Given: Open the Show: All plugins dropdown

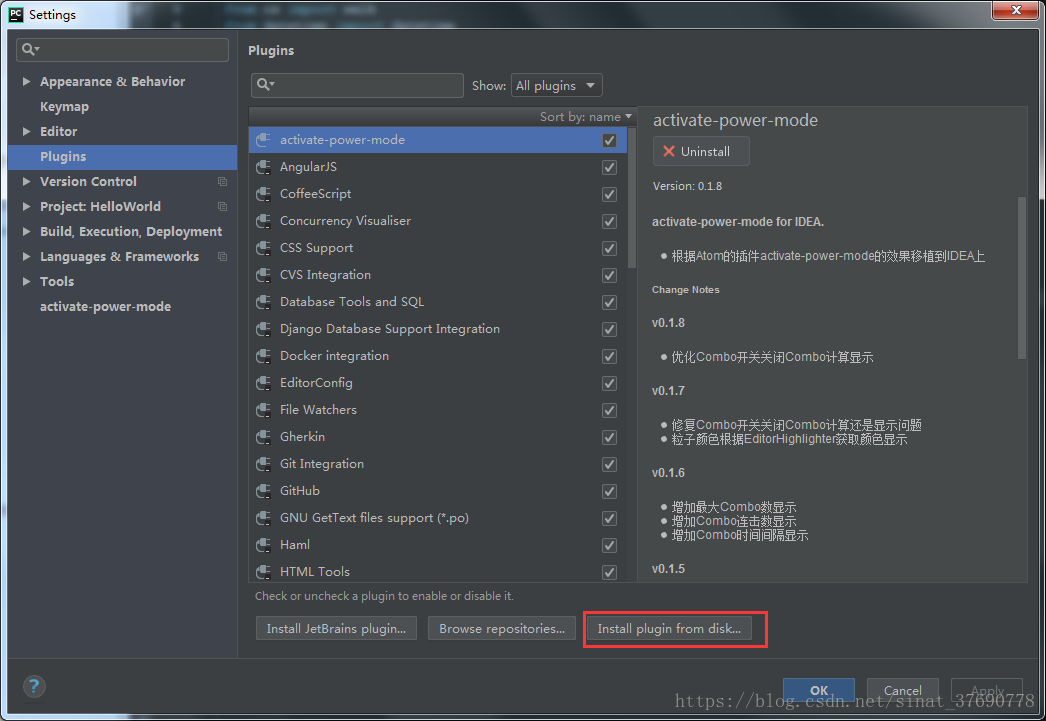Looking at the screenshot, I should coord(556,85).
